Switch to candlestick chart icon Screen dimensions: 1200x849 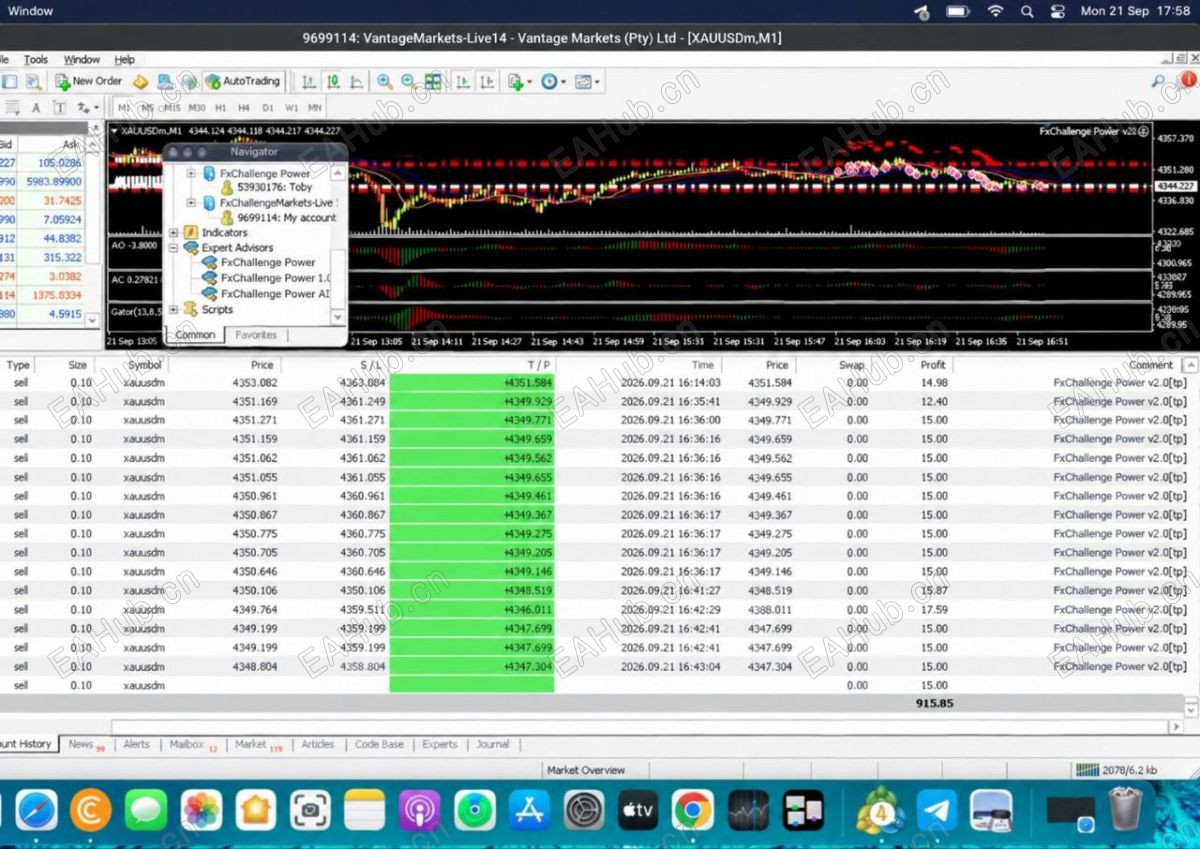tap(333, 82)
